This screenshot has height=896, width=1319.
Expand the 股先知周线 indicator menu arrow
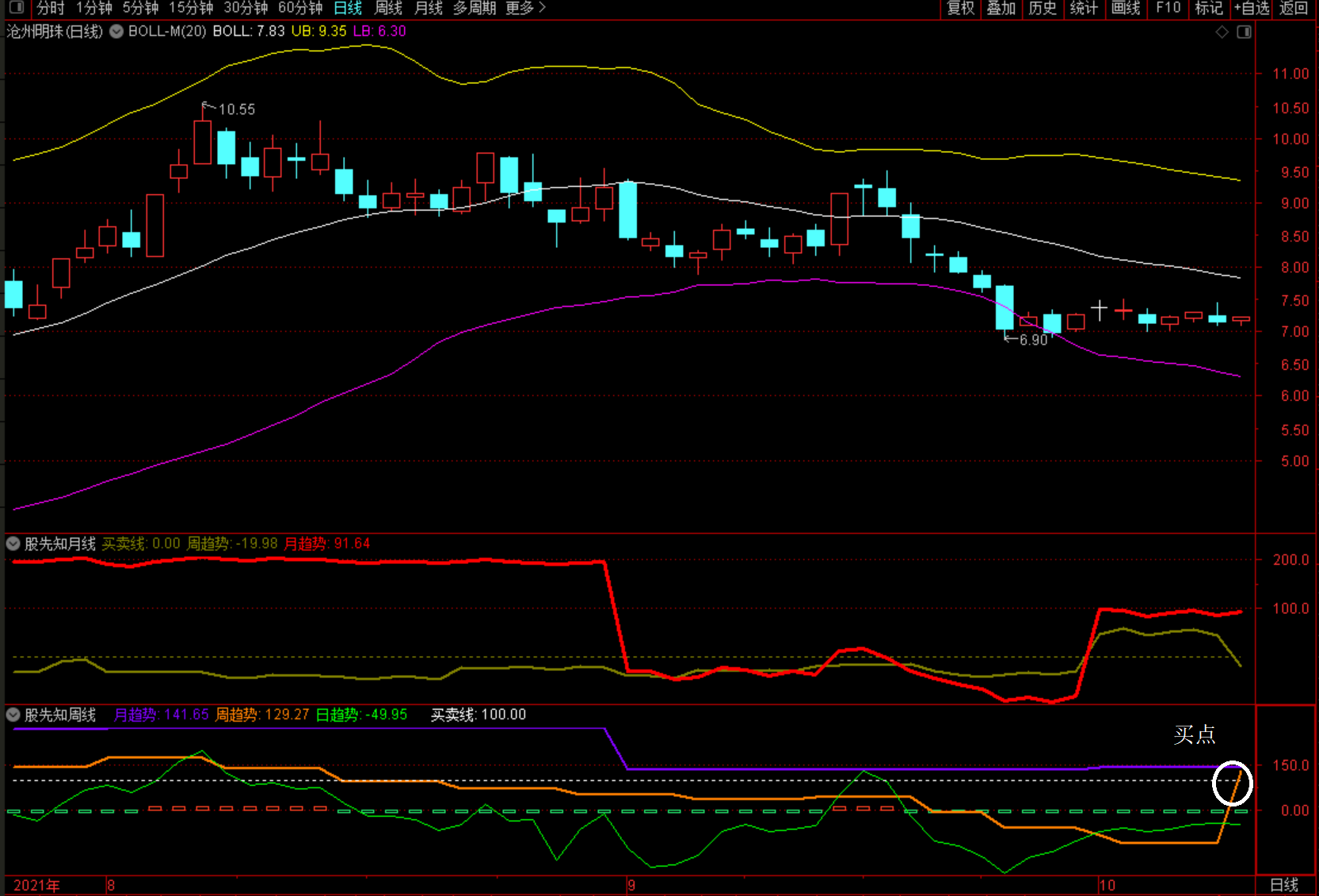click(13, 715)
